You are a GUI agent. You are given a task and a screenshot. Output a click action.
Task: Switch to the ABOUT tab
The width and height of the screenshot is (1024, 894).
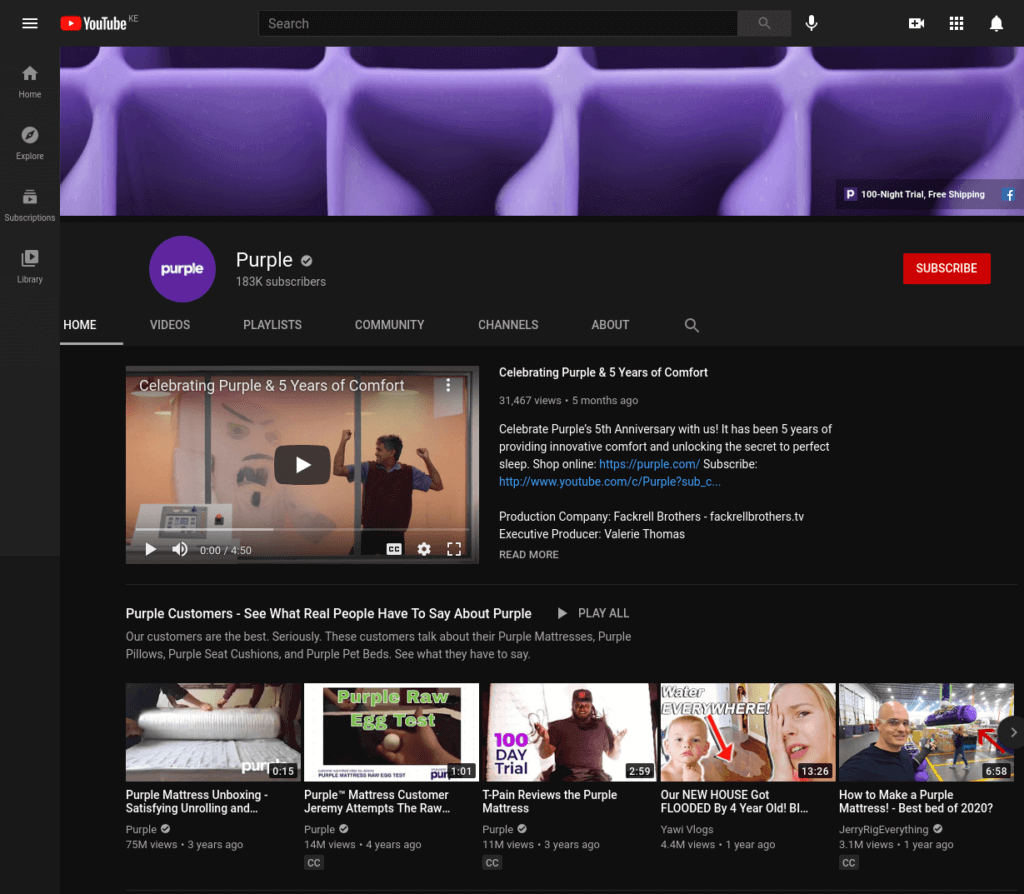pos(610,325)
